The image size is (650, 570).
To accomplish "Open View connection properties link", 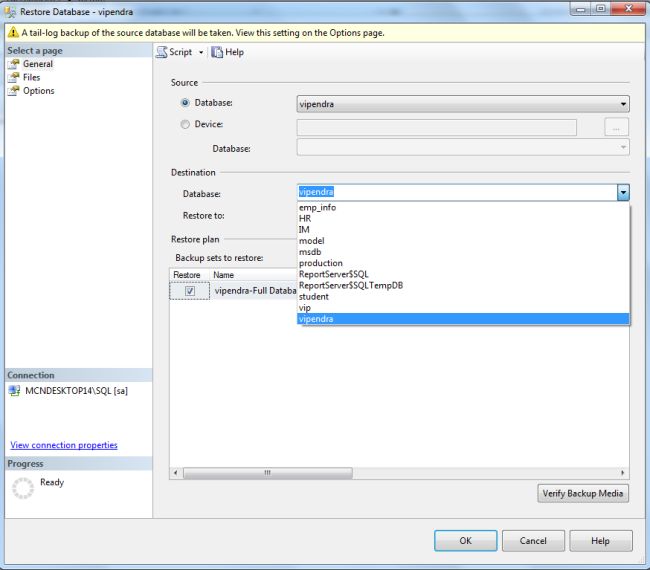I will click(x=64, y=445).
